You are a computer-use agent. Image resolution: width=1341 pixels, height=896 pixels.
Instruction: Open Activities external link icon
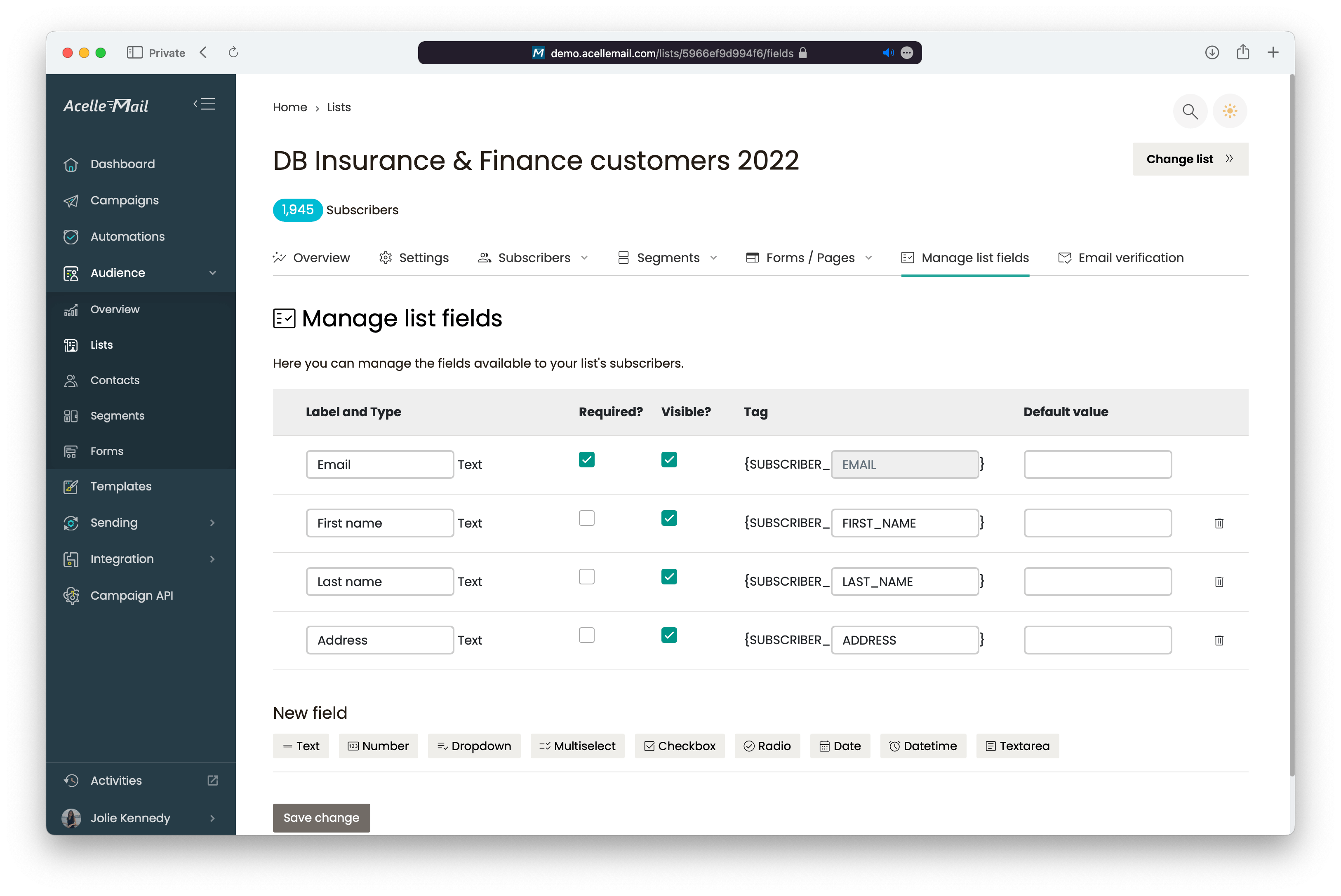tap(213, 781)
